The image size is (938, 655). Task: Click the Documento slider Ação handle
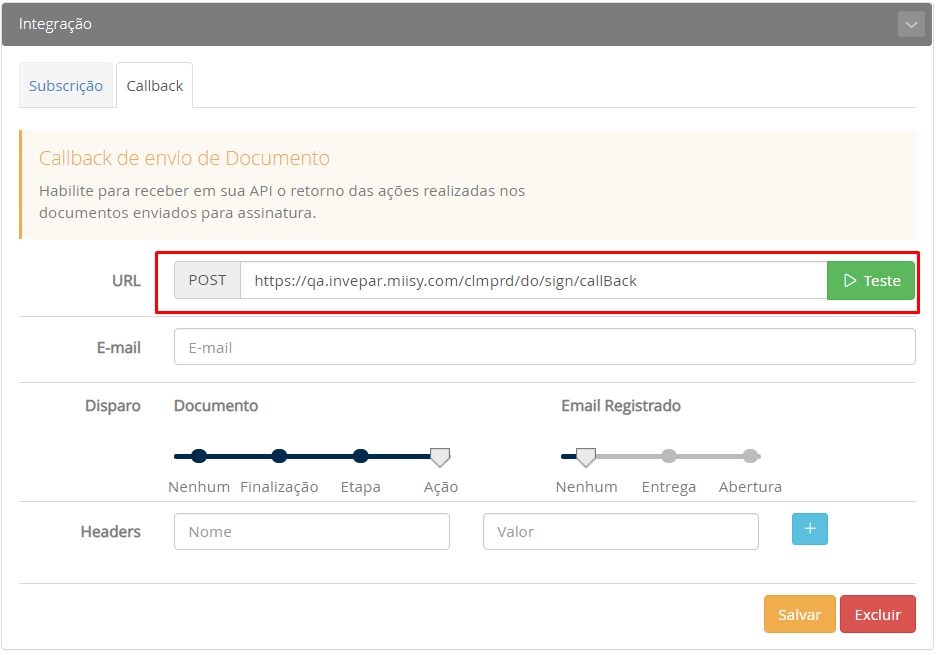[440, 457]
